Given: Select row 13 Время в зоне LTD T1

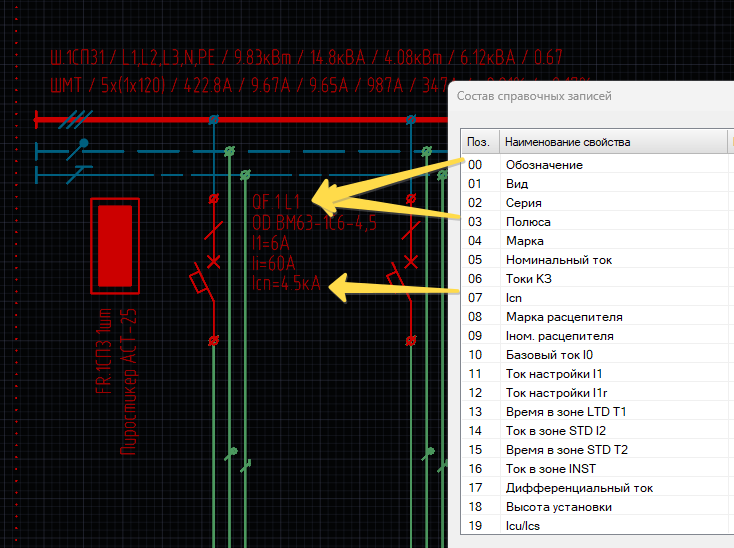Looking at the screenshot, I should coord(598,412).
